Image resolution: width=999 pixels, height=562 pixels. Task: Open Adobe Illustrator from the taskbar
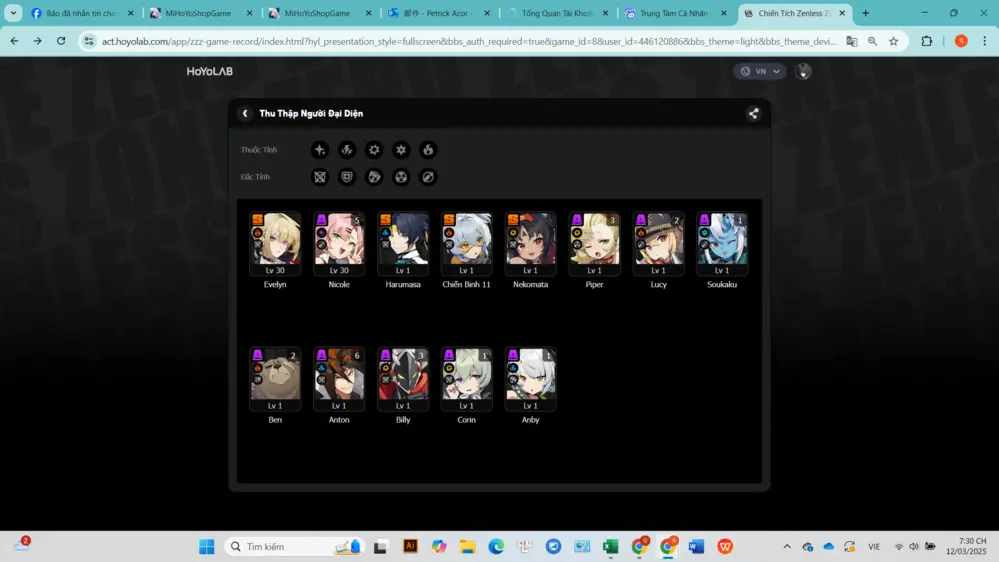(410, 546)
